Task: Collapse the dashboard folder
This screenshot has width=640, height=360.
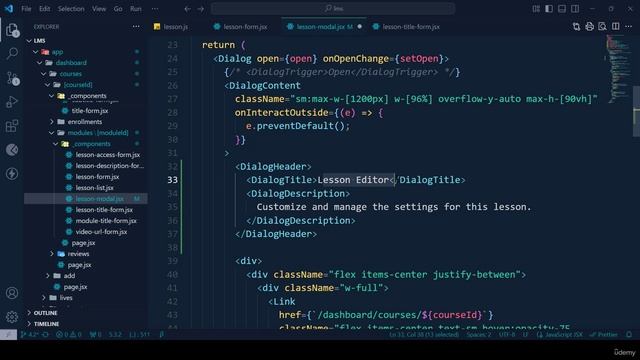Action: click(x=40, y=63)
